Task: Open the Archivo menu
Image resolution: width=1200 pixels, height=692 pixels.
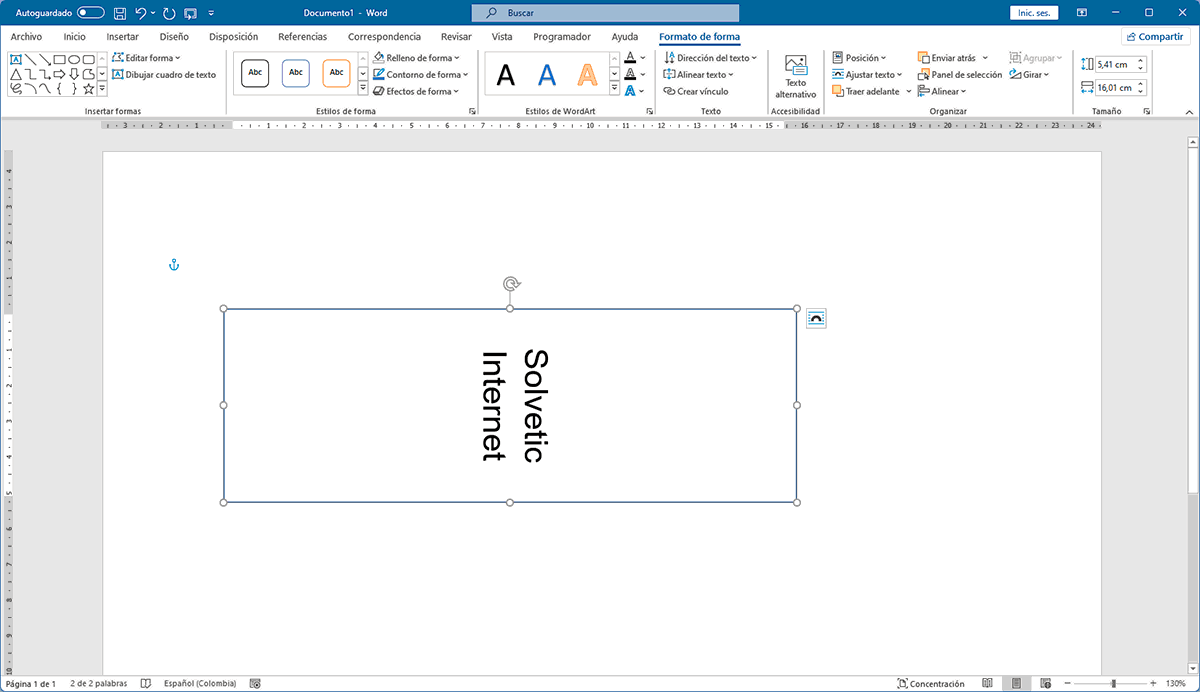Action: pyautogui.click(x=26, y=37)
